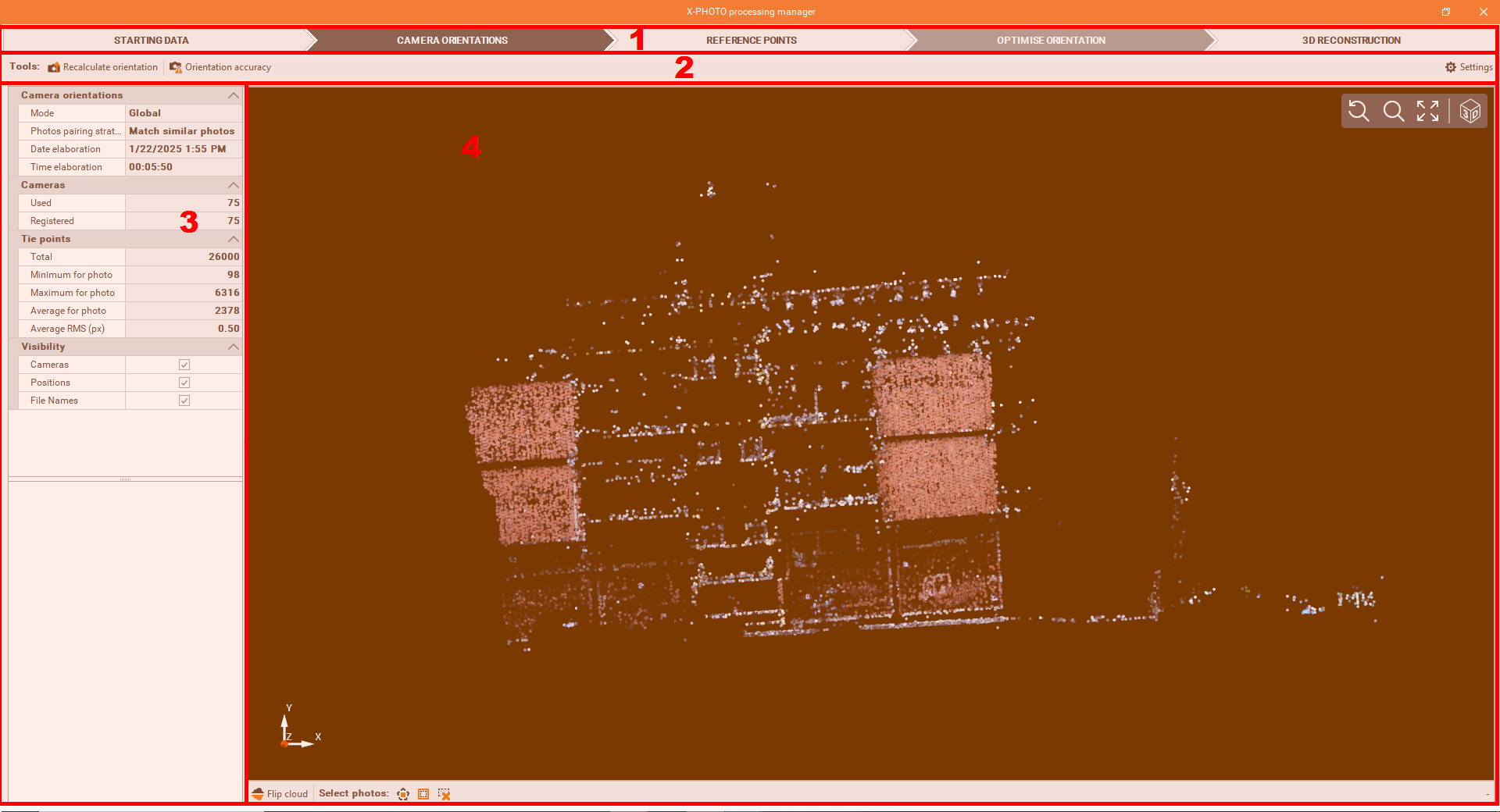This screenshot has width=1500, height=812.
Task: Uncheck the Cameras visibility checkbox
Action: (x=184, y=365)
